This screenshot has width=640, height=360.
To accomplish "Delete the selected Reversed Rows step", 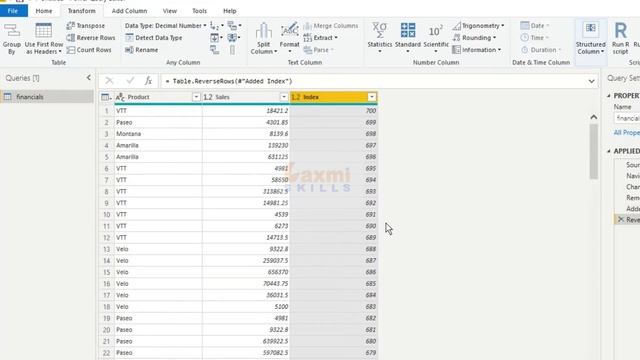I will (x=621, y=220).
